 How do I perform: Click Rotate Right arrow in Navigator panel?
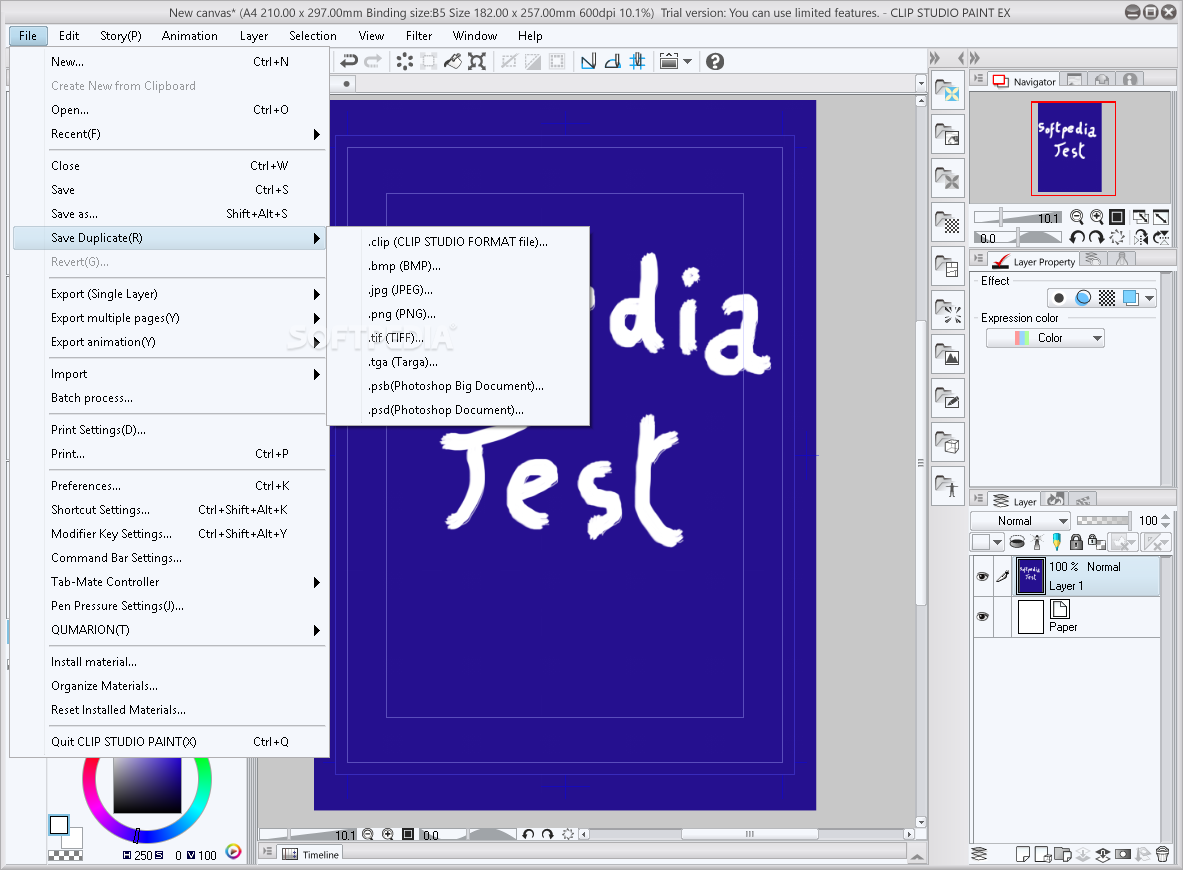(x=1097, y=238)
